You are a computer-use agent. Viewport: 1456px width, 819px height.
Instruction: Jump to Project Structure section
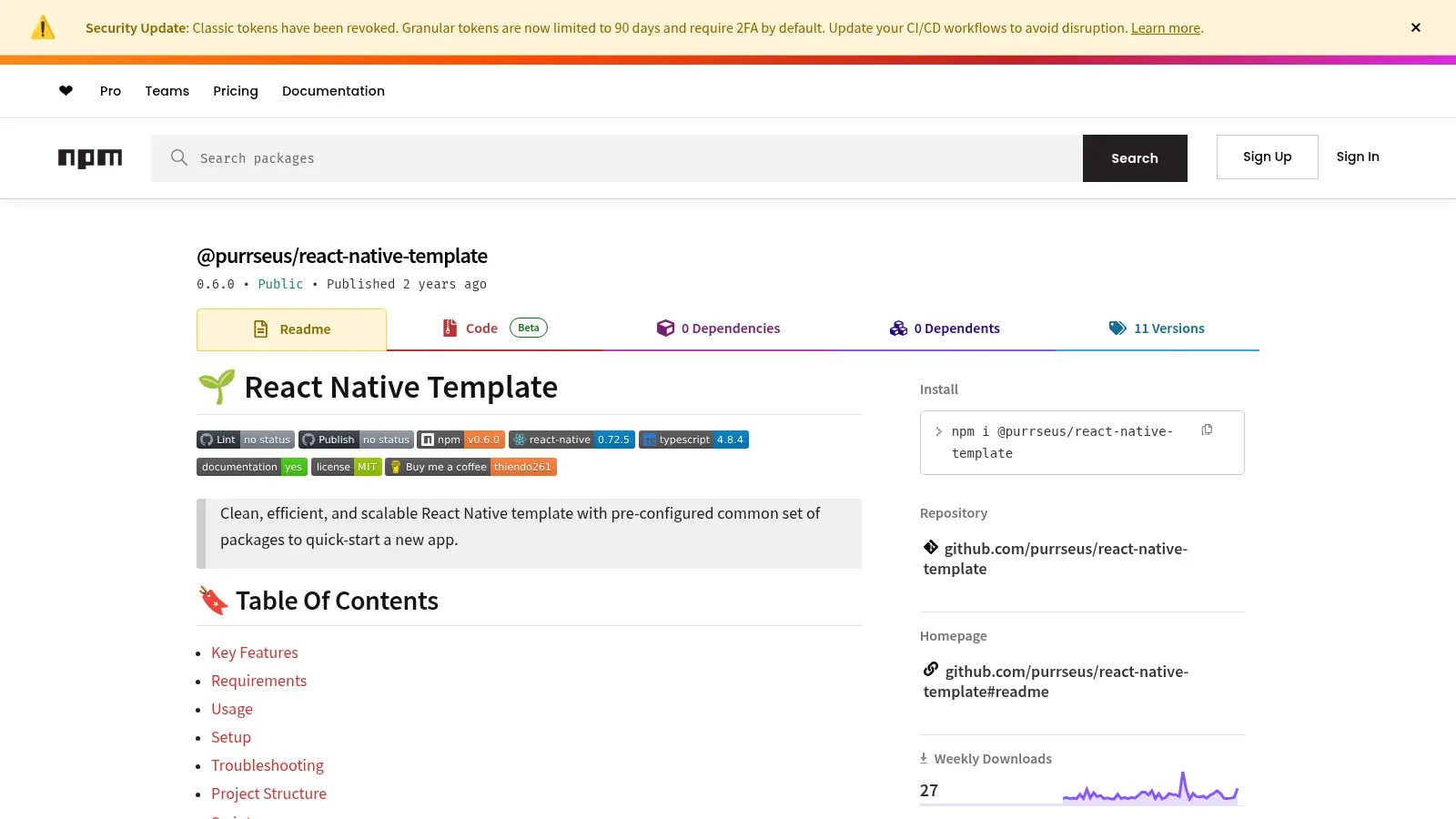(x=268, y=794)
